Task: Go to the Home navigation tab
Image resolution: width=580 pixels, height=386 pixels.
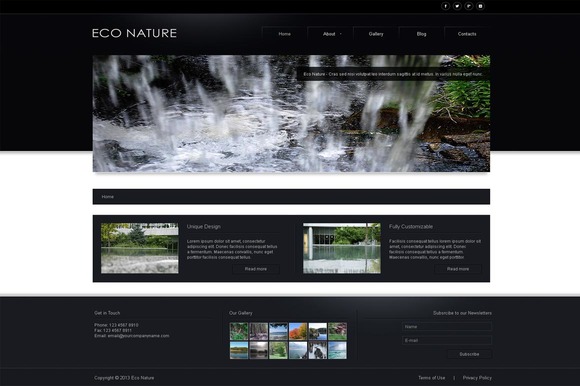Action: [284, 34]
